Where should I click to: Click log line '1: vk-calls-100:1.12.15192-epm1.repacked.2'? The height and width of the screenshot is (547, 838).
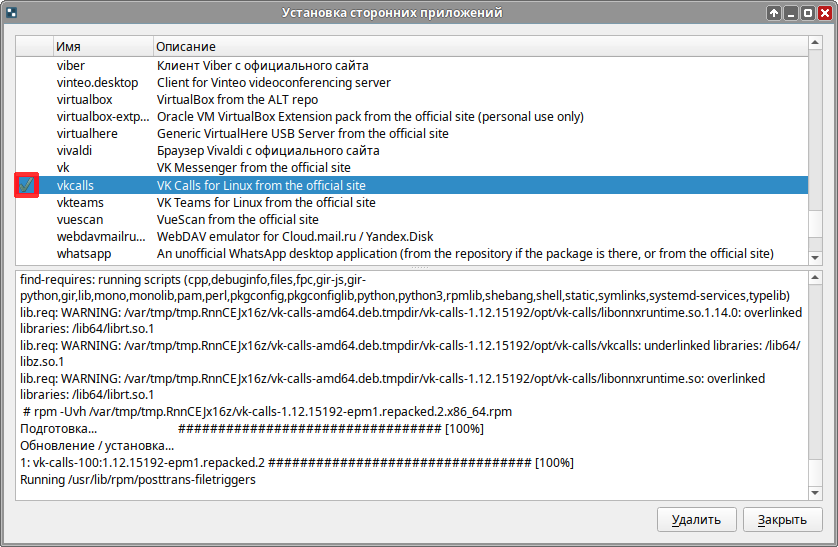[297, 463]
